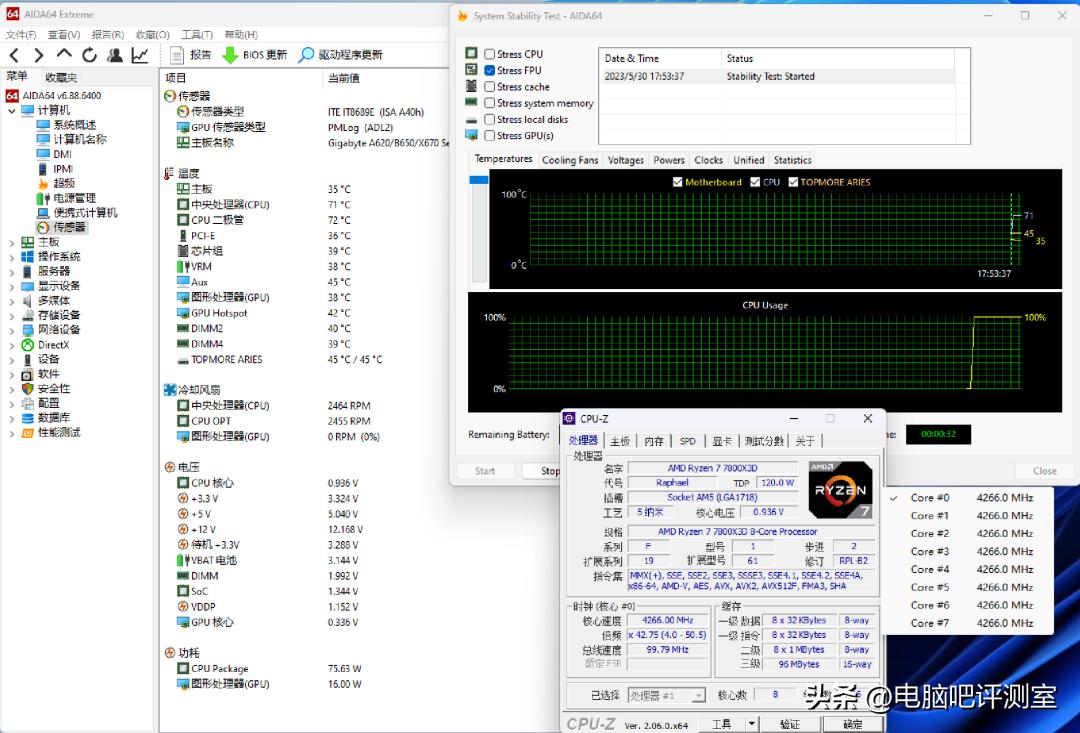Click the back navigation arrow icon
This screenshot has height=733, width=1080.
click(x=13, y=54)
